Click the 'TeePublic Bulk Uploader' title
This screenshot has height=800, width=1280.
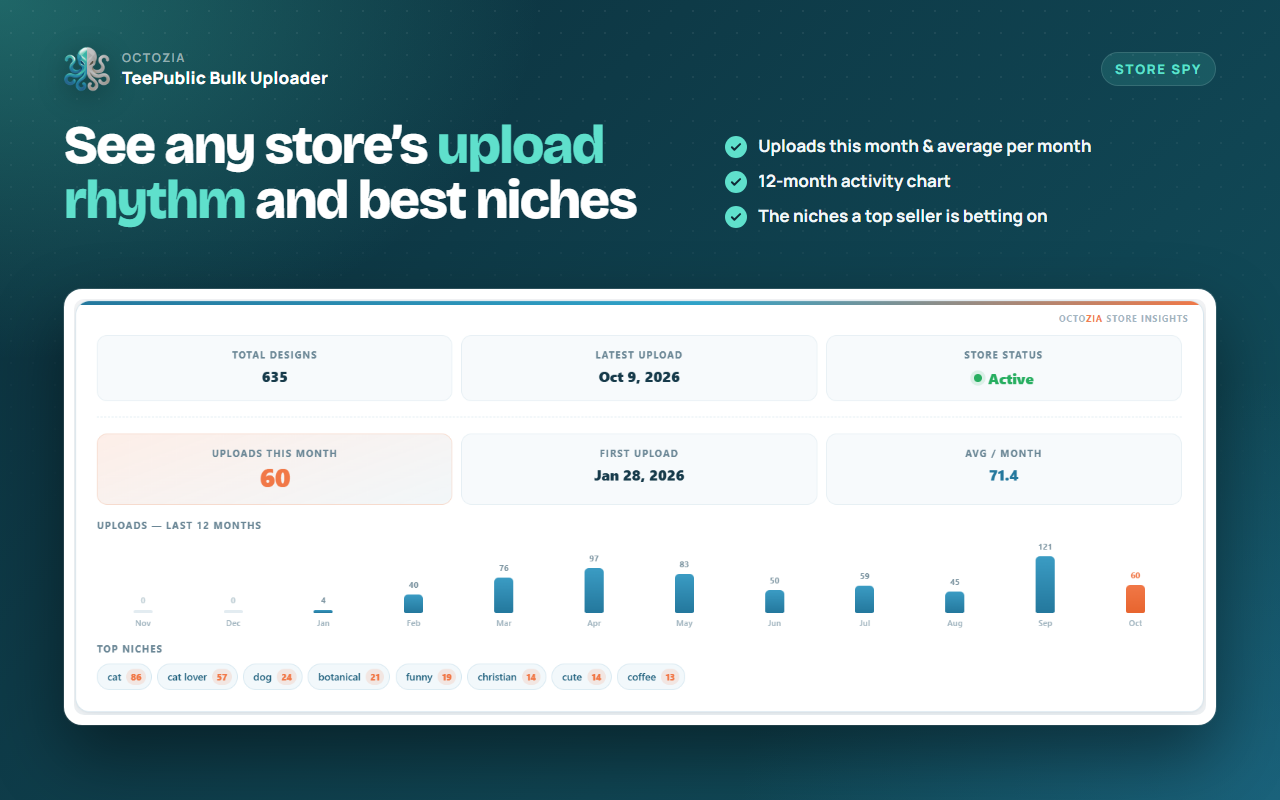pos(225,78)
